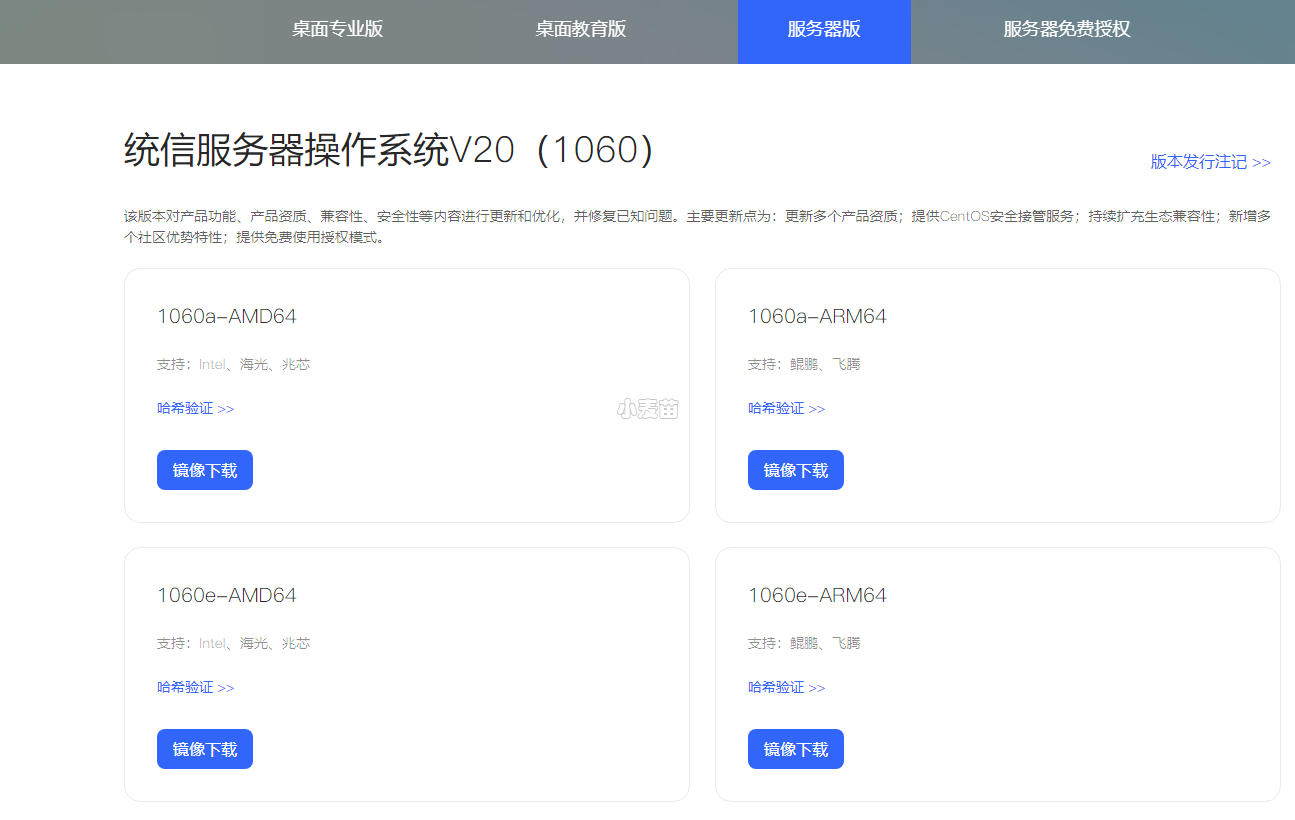Screen dimensions: 1295x820
Task: Open 哈希验证 for 1060a-ARM64
Action: 786,408
